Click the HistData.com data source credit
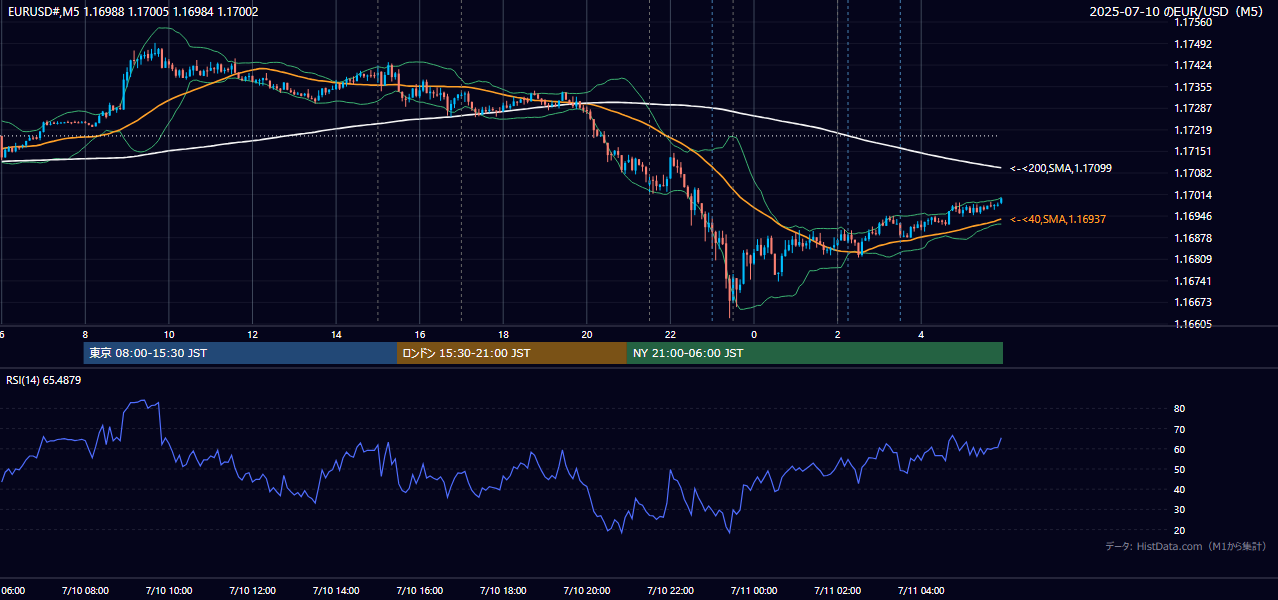This screenshot has height=600, width=1278. pyautogui.click(x=1185, y=546)
